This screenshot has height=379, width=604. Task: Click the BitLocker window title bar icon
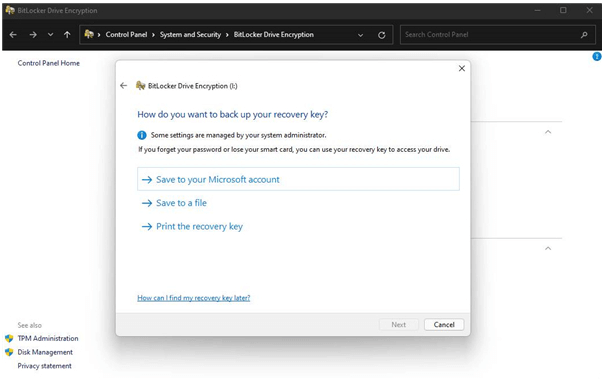point(10,10)
